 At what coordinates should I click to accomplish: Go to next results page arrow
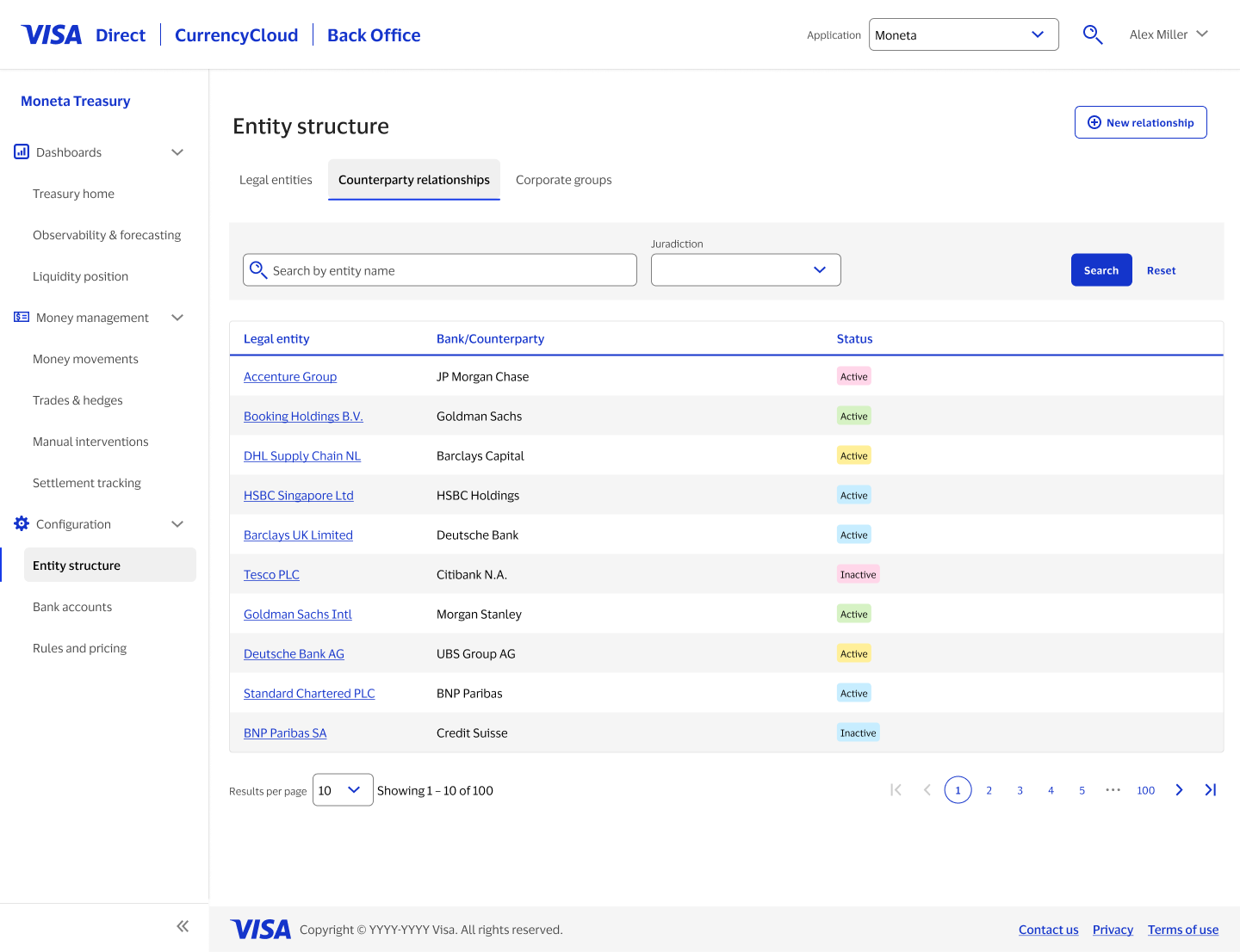coord(1179,789)
